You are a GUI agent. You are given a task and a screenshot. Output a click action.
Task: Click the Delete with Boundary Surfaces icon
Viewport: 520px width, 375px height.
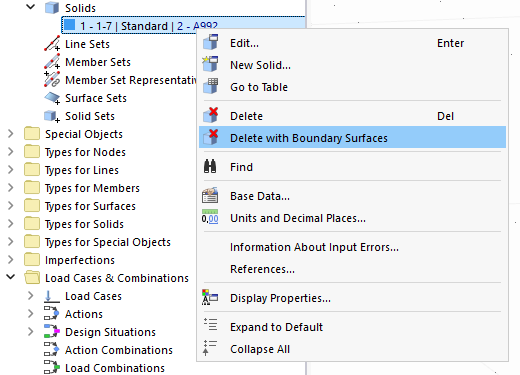211,137
